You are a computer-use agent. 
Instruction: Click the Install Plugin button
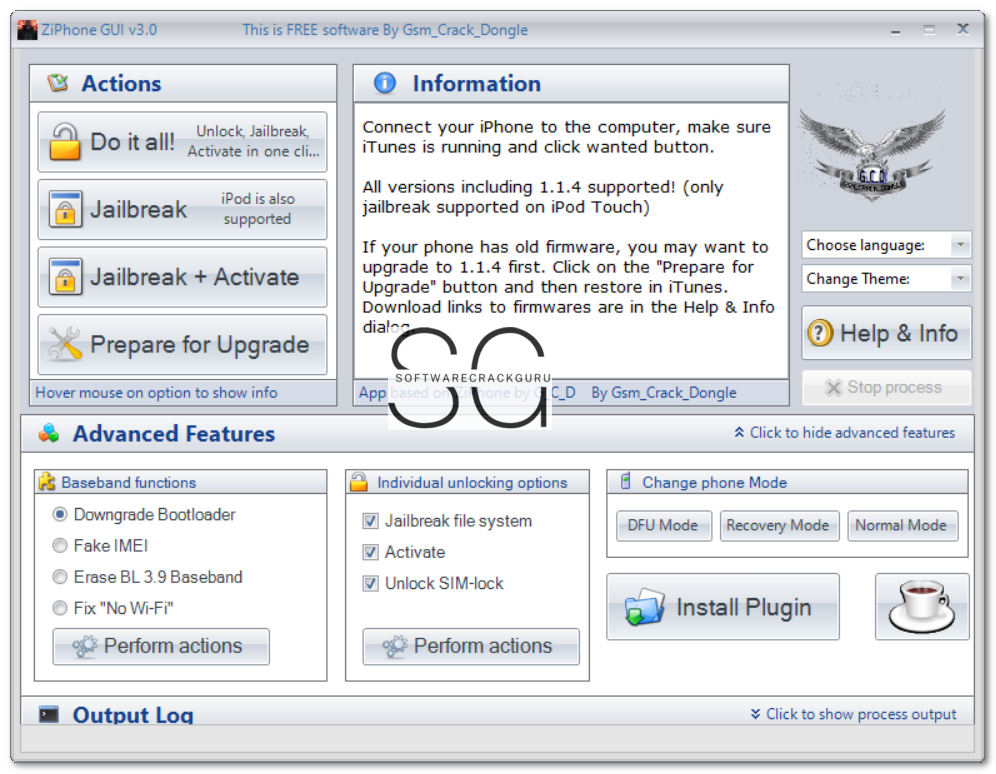pyautogui.click(x=723, y=606)
